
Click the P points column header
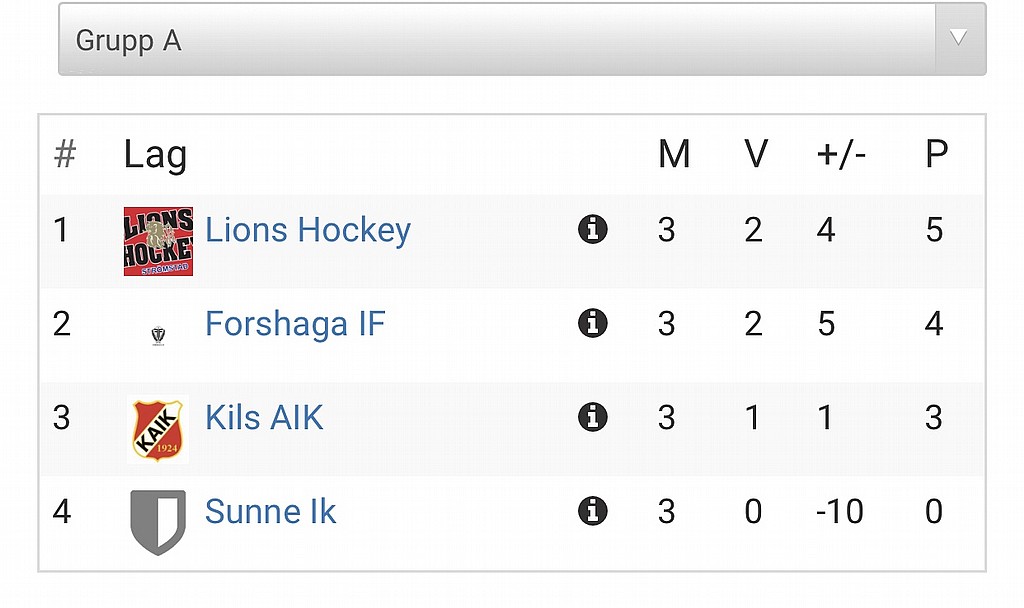point(936,154)
